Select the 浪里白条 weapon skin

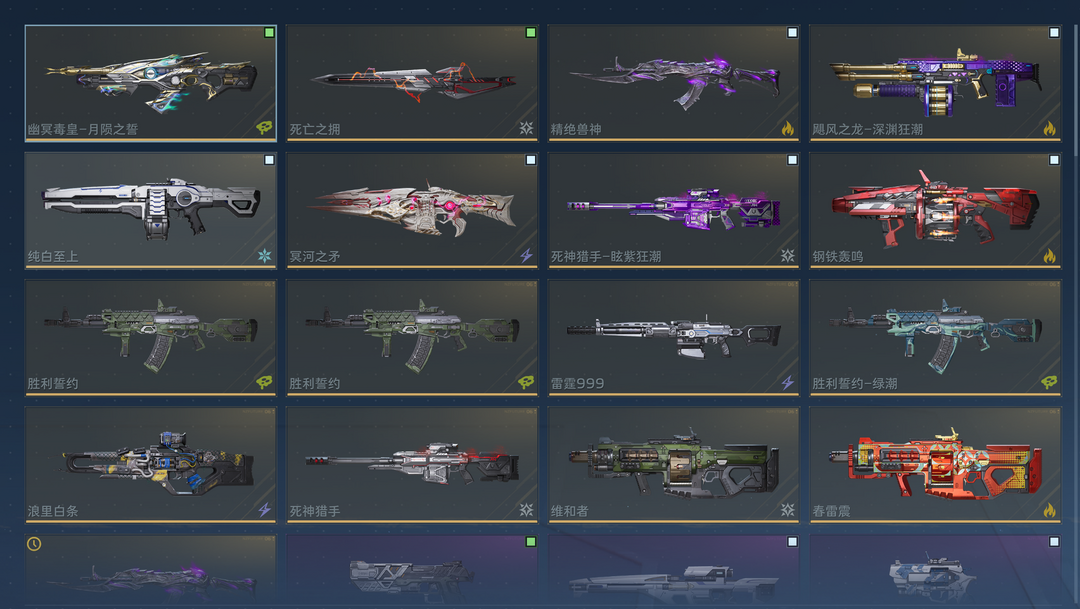(x=150, y=464)
